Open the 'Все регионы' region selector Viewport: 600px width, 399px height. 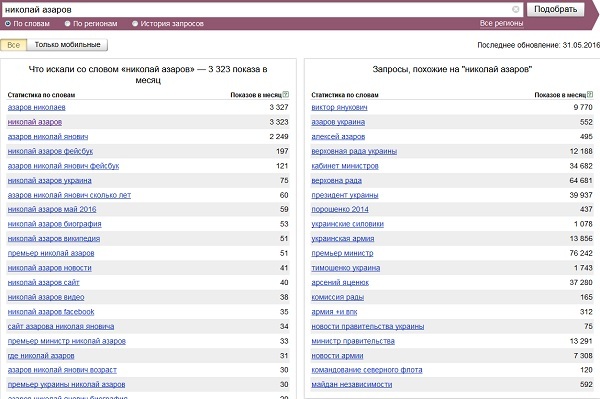(501, 23)
